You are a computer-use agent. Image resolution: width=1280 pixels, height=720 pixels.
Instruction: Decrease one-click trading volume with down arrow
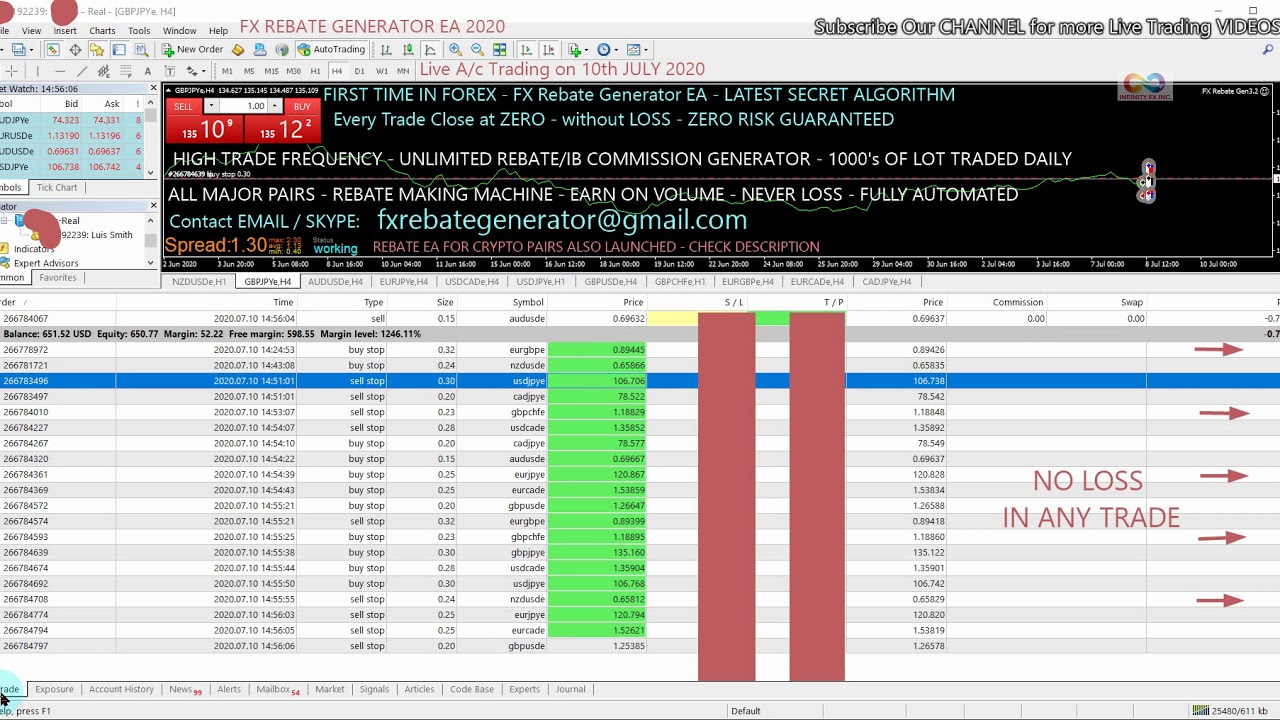pos(210,106)
